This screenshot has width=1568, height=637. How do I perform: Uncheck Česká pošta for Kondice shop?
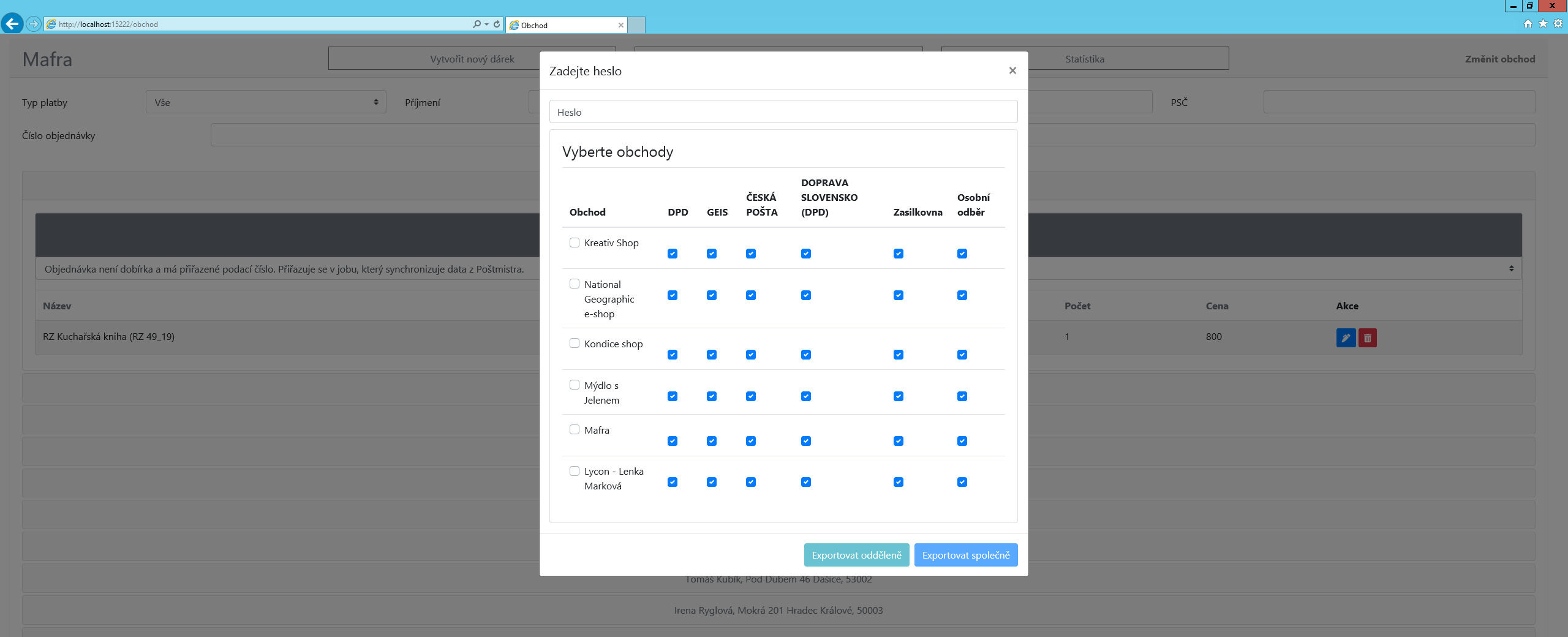pos(751,355)
